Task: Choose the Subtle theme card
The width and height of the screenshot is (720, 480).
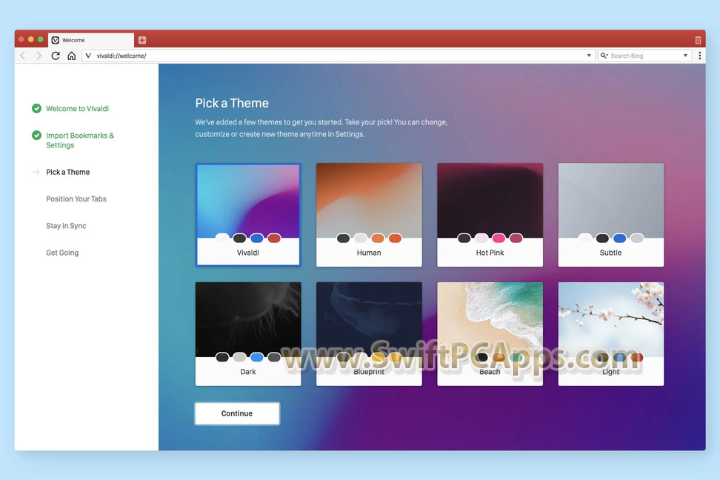Action: pyautogui.click(x=611, y=215)
